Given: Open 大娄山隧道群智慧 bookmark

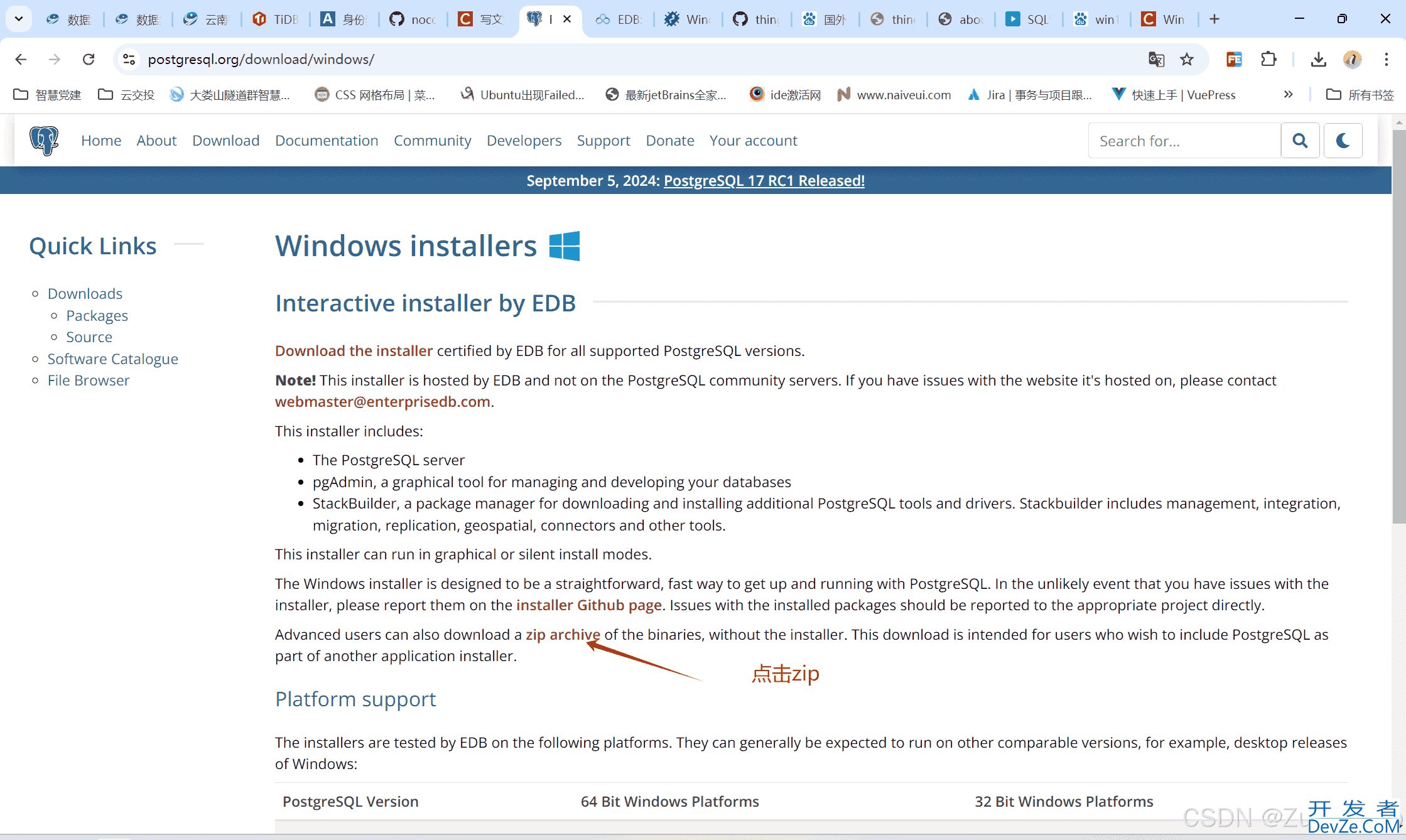Looking at the screenshot, I should click(230, 95).
